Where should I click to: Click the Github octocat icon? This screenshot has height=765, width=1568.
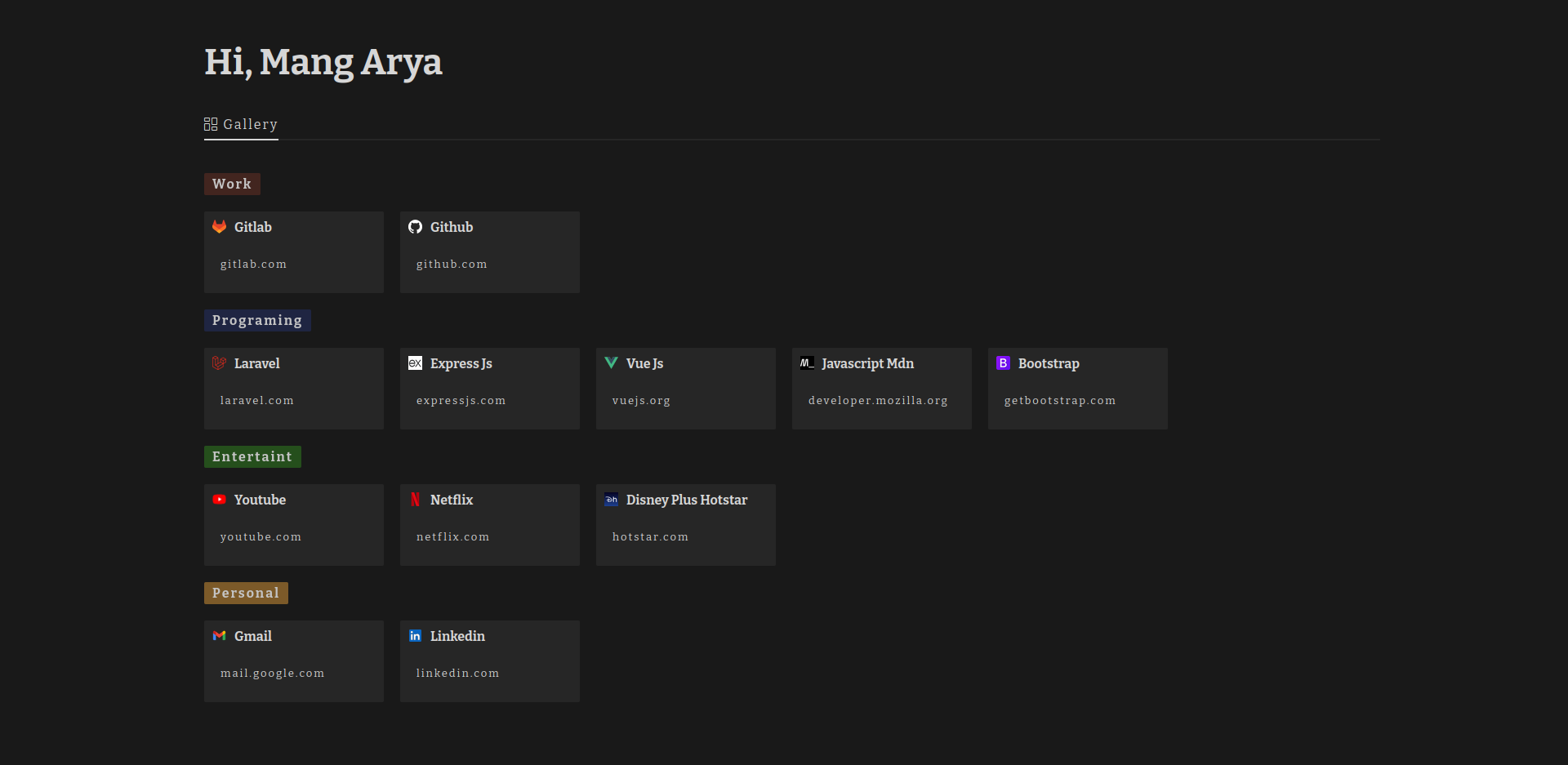415,227
